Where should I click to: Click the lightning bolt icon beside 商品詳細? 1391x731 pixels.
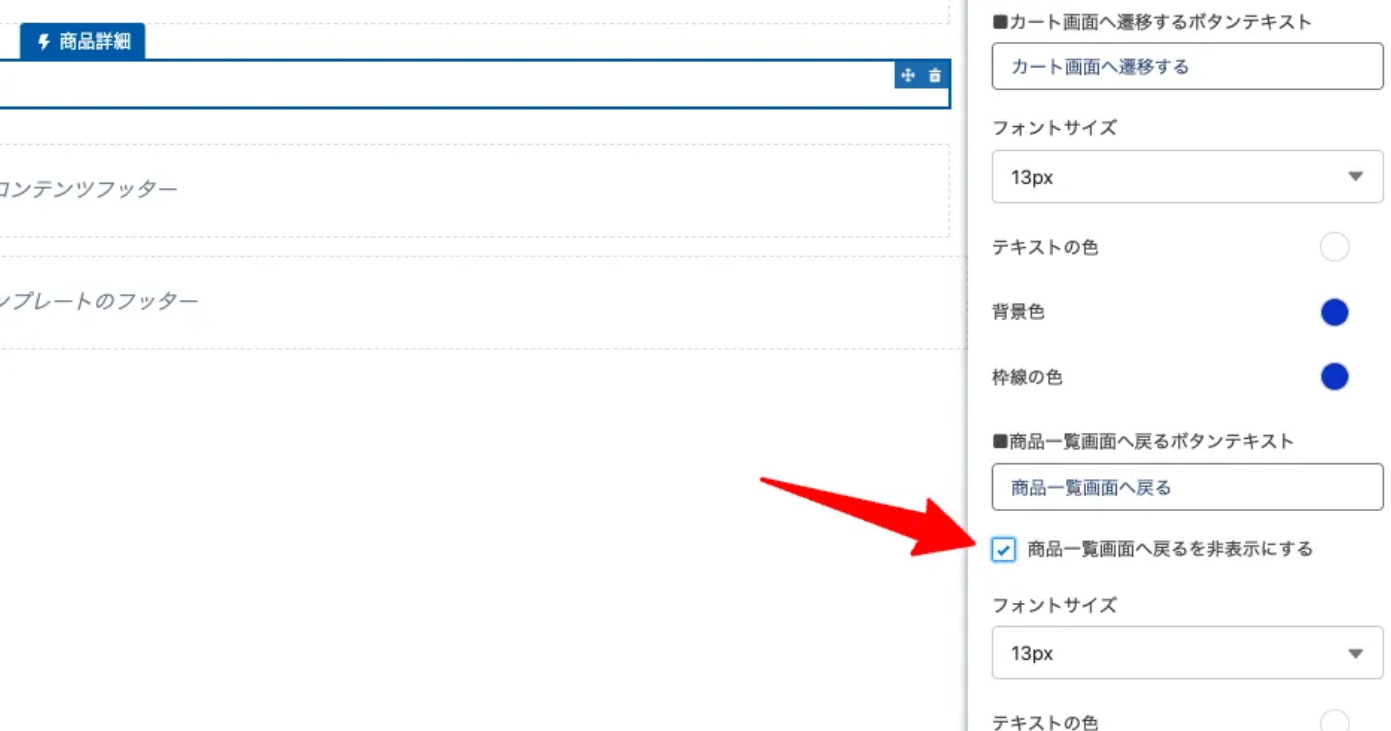[x=43, y=42]
